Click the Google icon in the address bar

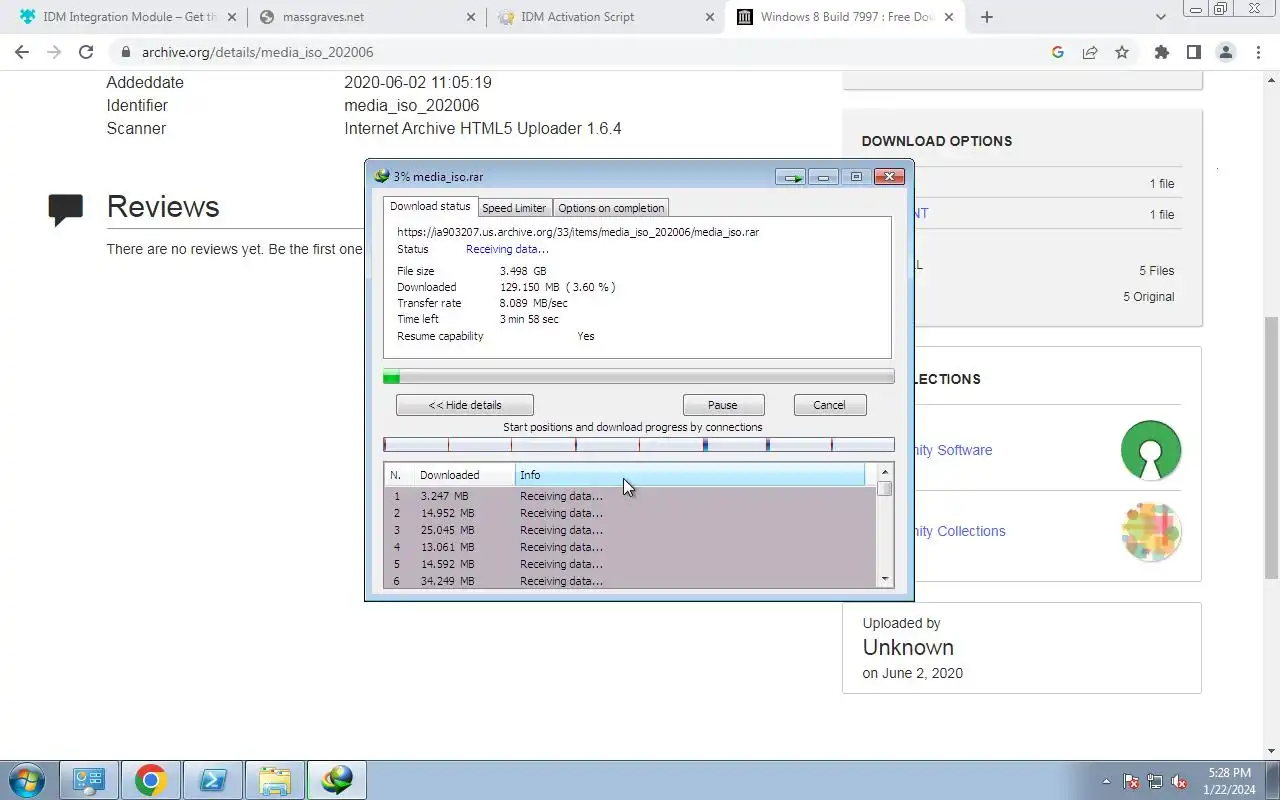click(x=1058, y=52)
